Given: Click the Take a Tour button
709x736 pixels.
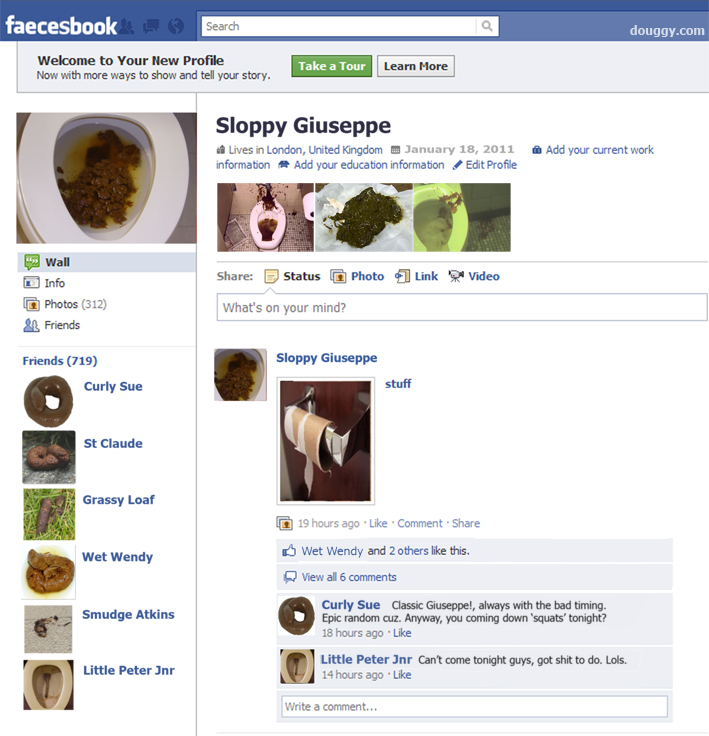Looking at the screenshot, I should coord(331,66).
